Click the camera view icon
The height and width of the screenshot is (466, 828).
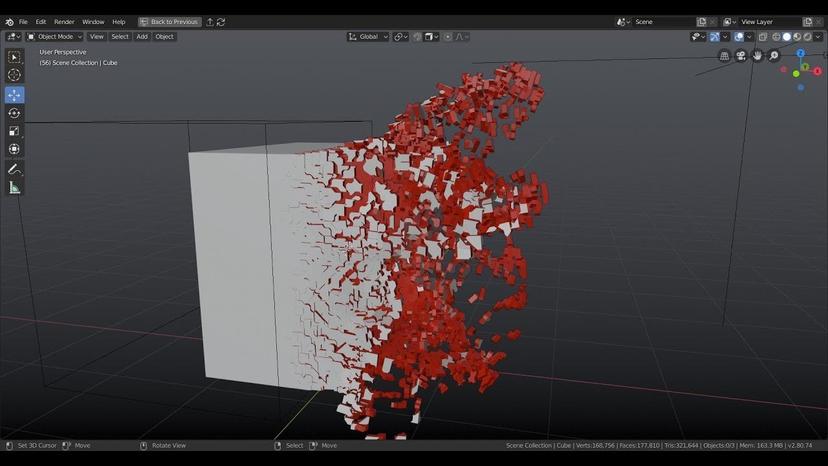(x=741, y=56)
